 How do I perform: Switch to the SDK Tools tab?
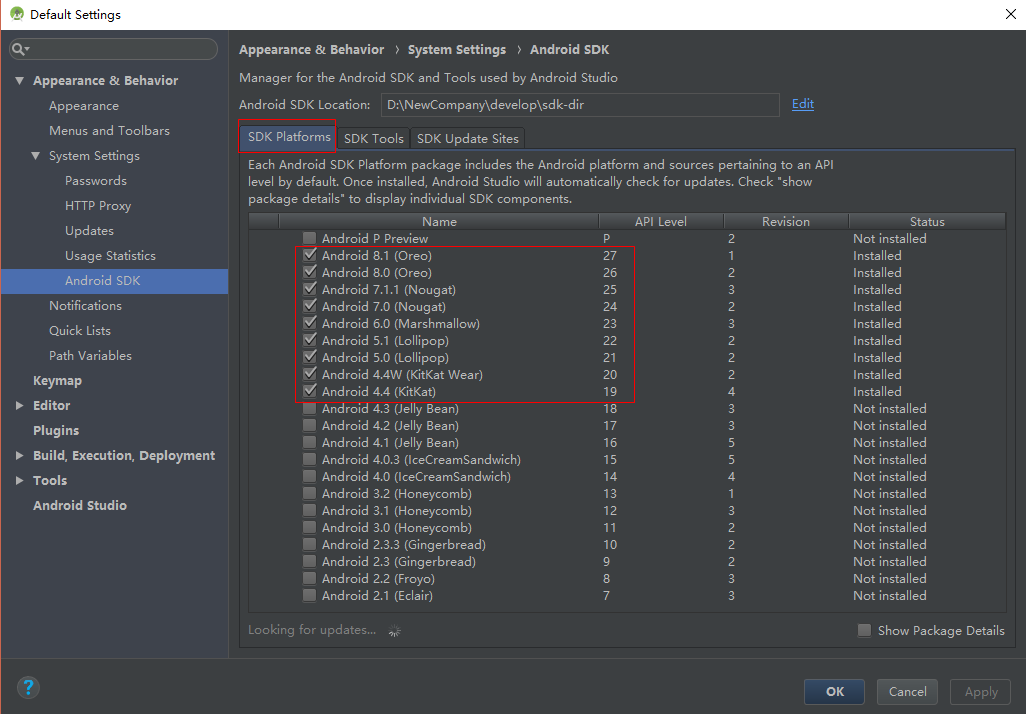point(374,139)
